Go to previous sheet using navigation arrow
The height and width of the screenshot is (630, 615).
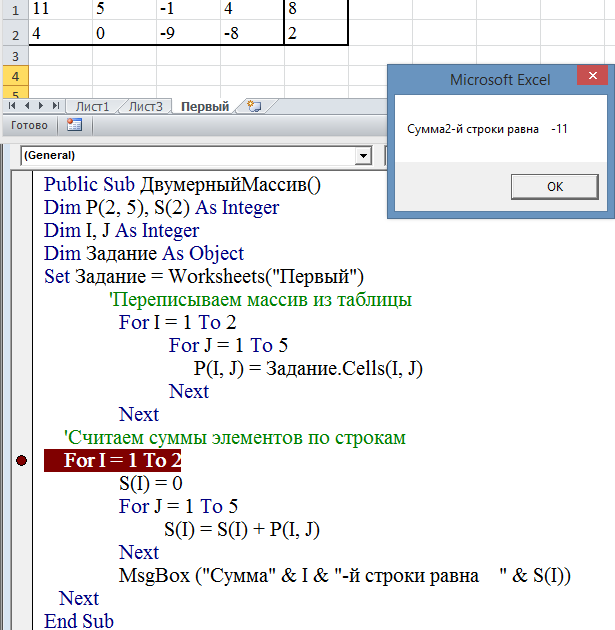27,106
